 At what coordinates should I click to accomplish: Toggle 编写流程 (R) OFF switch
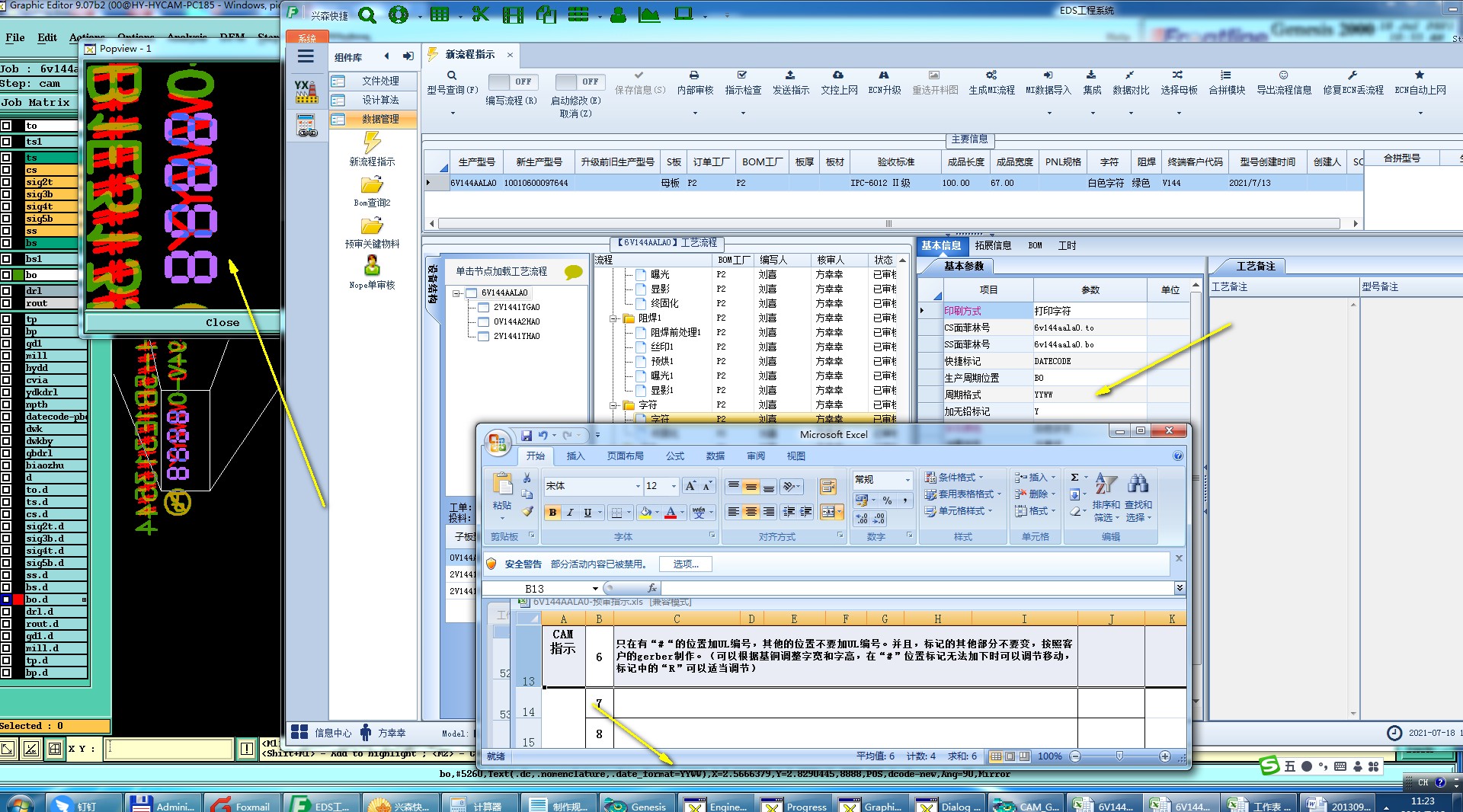coord(512,82)
